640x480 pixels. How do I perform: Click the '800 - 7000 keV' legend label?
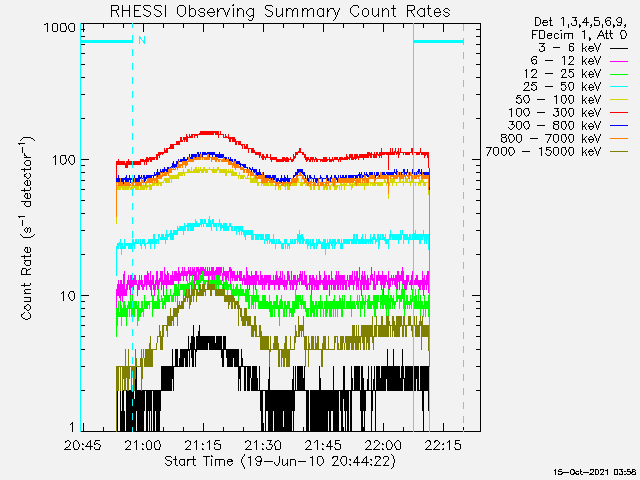551,139
